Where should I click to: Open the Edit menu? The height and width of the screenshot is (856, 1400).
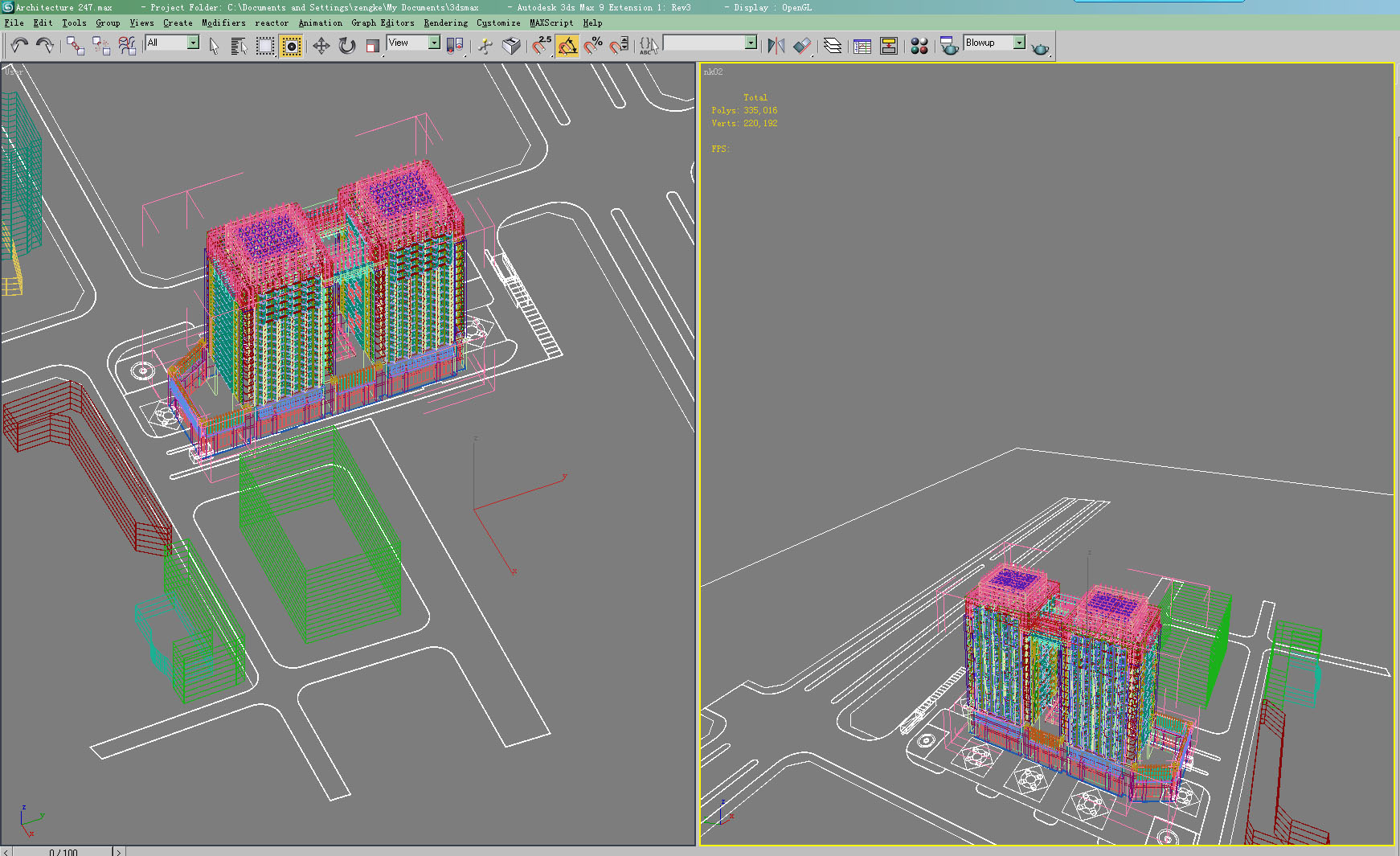click(x=43, y=23)
